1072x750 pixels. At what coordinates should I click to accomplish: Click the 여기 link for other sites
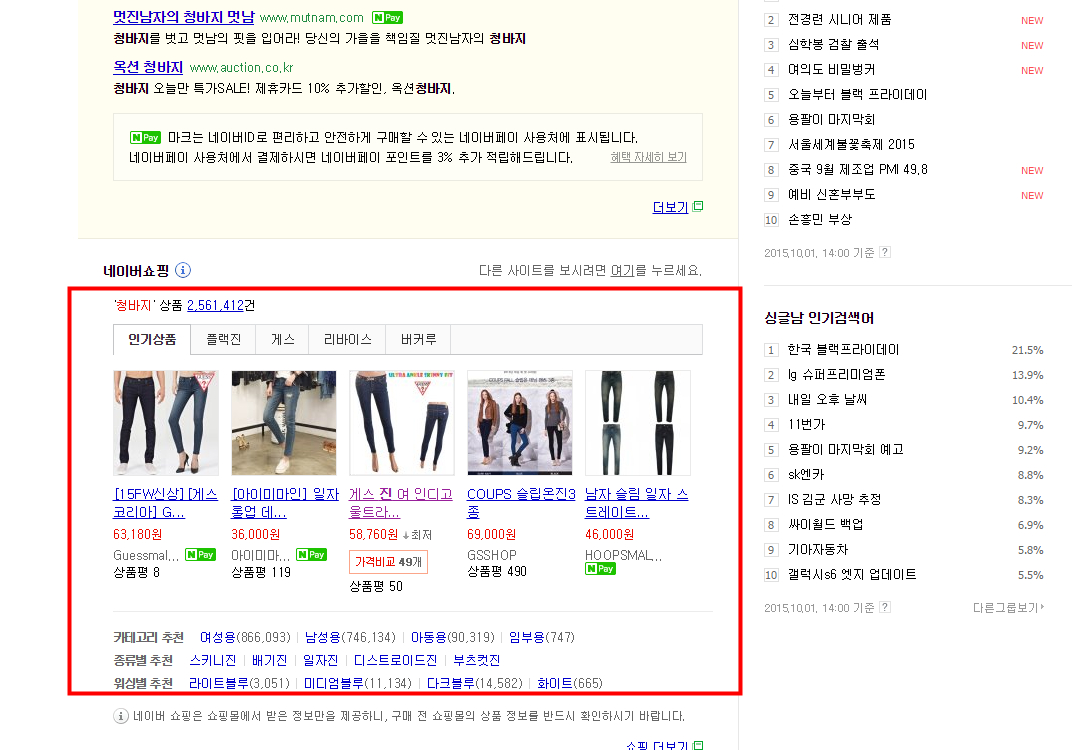click(622, 271)
